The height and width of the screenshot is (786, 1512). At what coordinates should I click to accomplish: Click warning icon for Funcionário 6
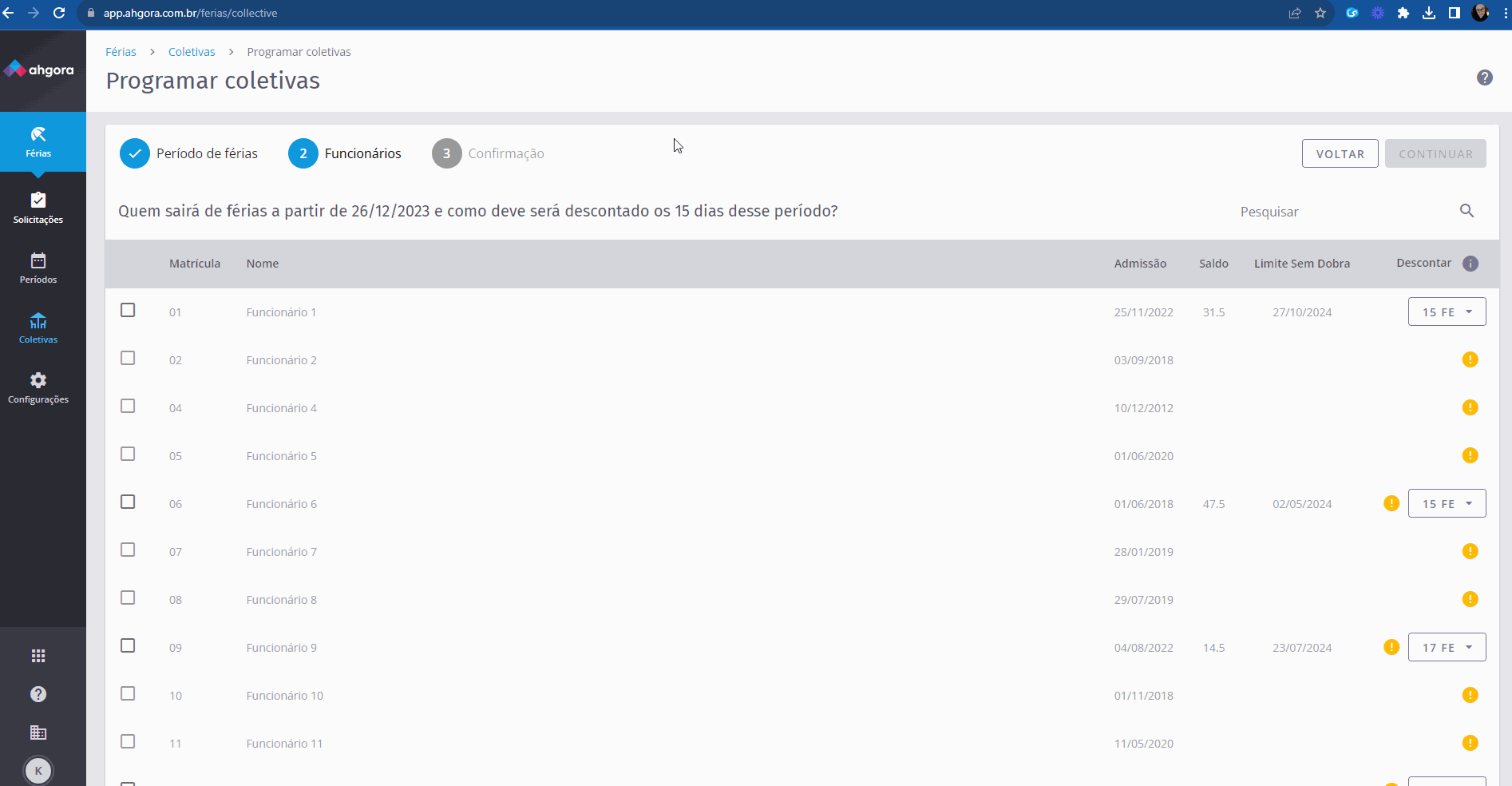click(x=1391, y=503)
